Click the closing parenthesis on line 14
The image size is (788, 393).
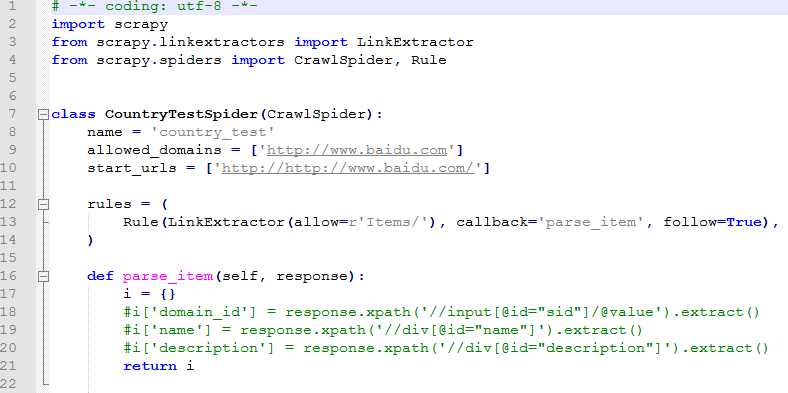click(90, 240)
